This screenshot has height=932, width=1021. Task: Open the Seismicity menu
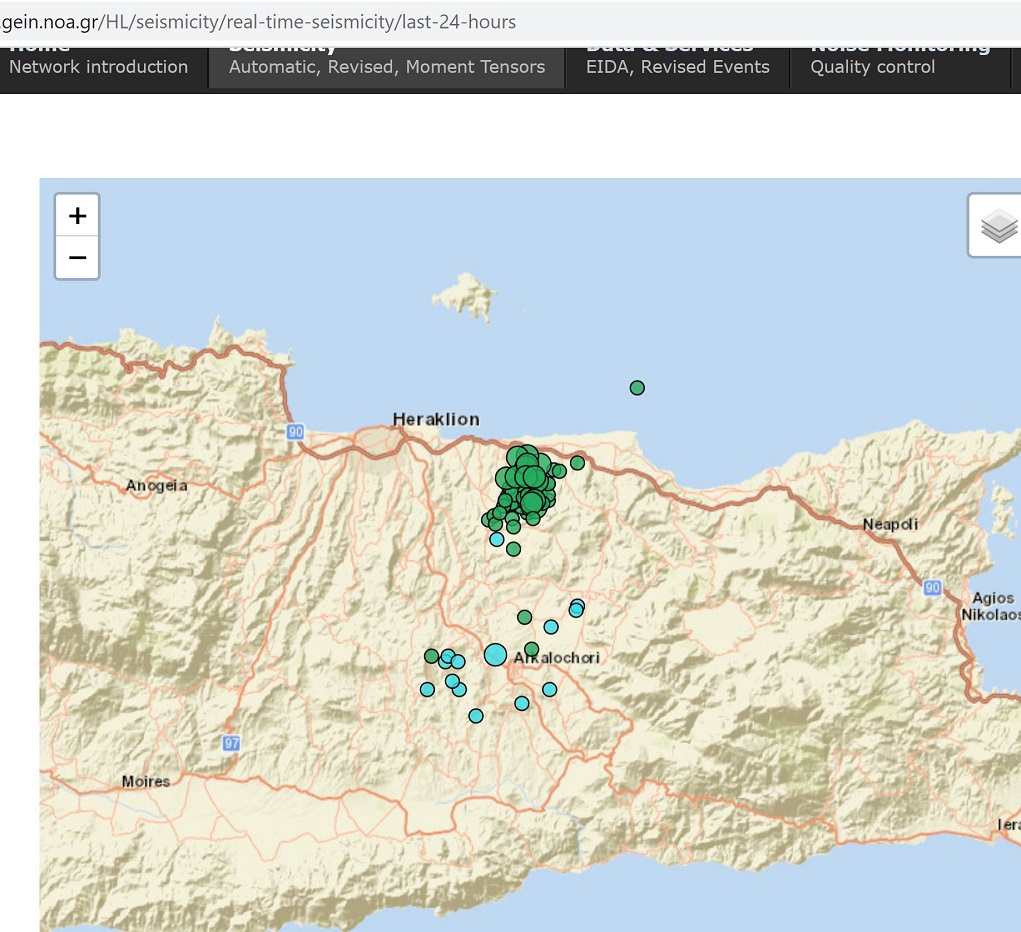pyautogui.click(x=386, y=66)
